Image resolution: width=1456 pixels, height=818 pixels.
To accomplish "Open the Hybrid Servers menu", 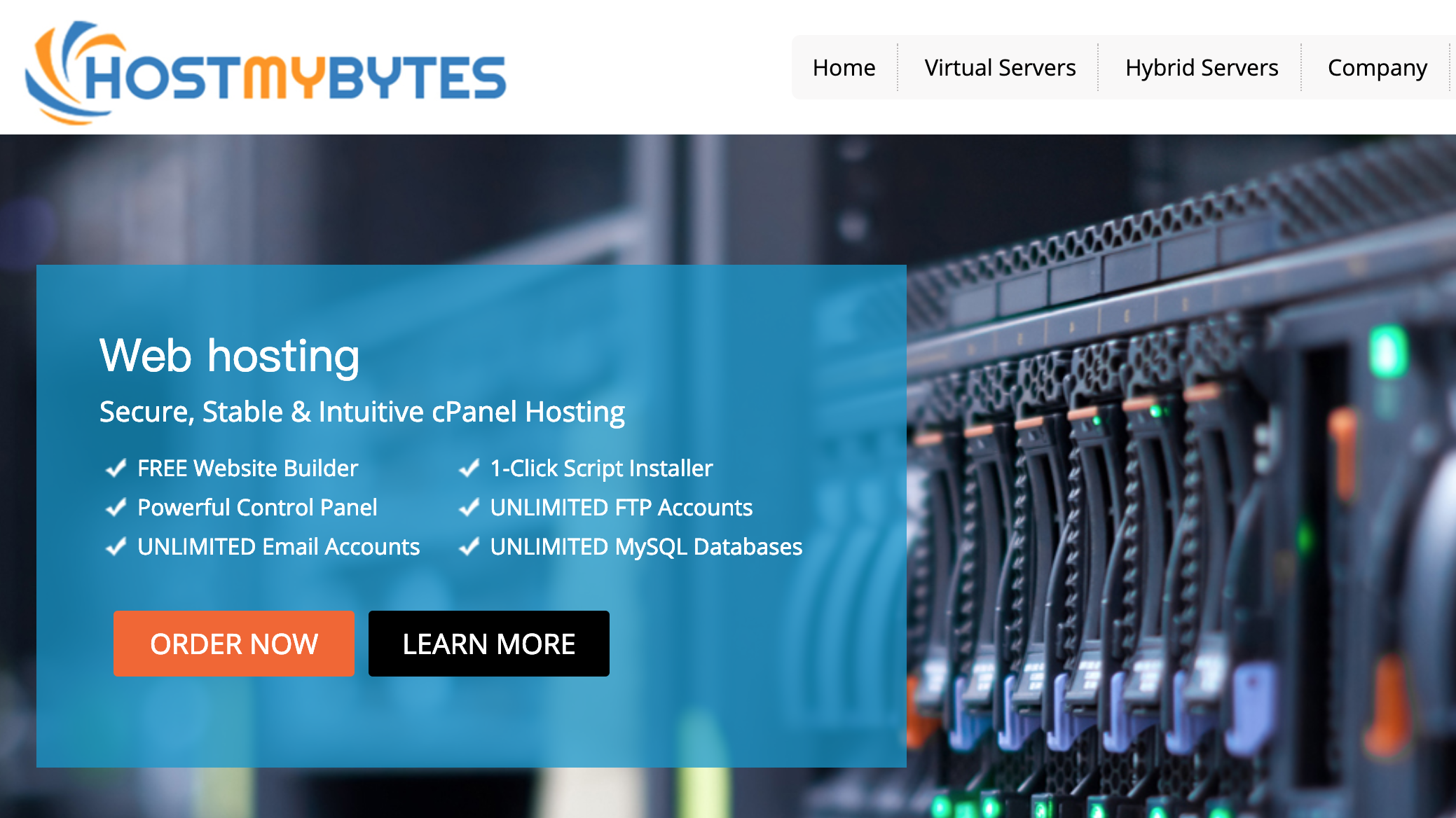I will (1202, 68).
